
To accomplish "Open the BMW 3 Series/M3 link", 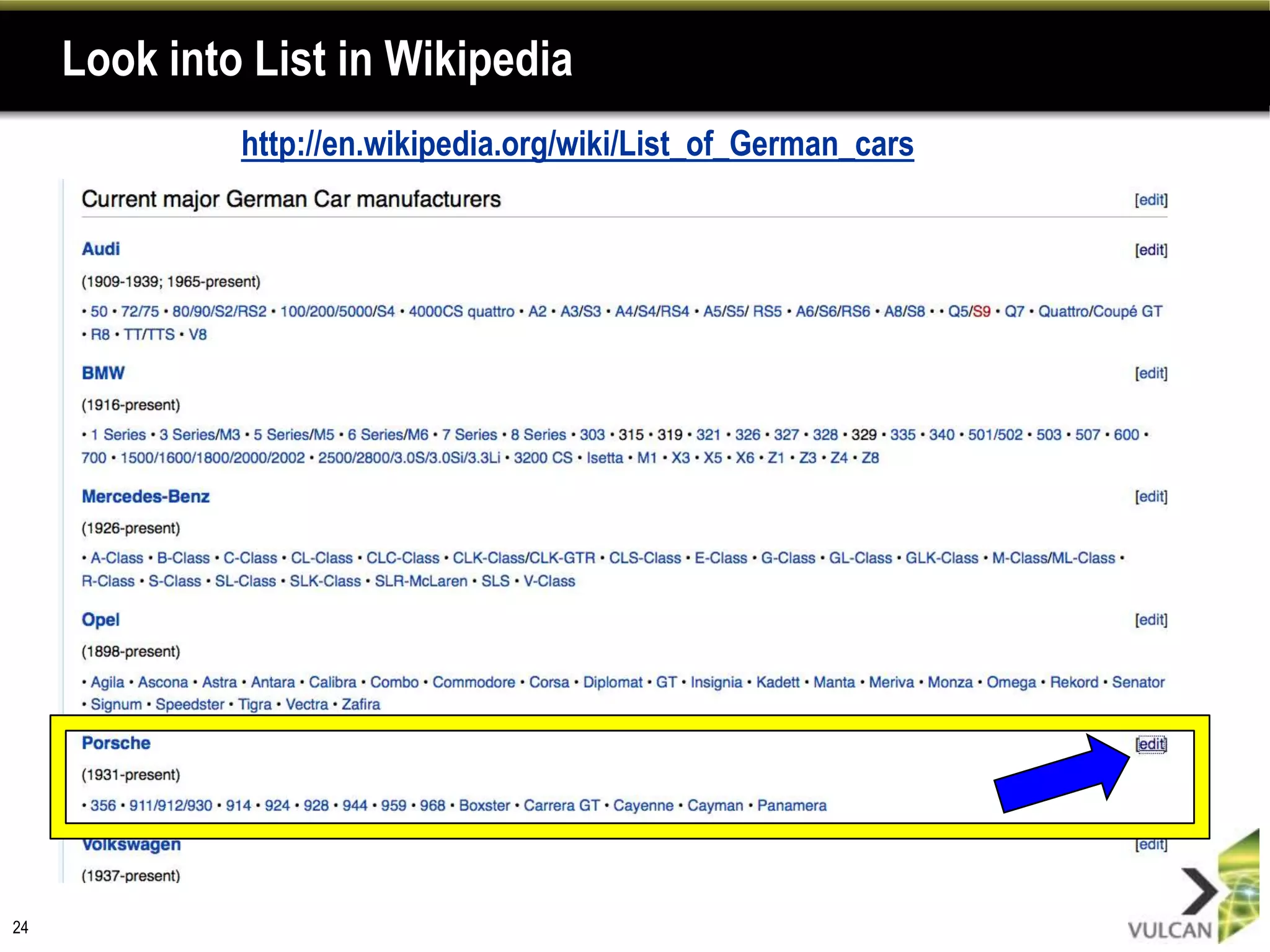I will click(200, 434).
